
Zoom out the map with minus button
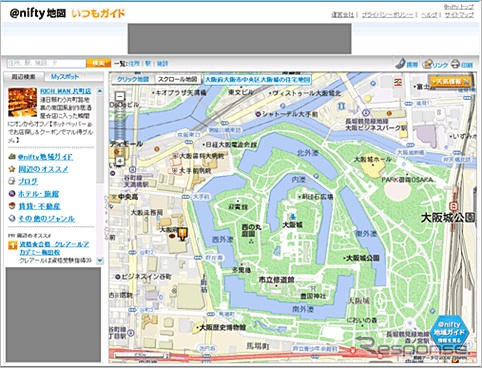[120, 96]
